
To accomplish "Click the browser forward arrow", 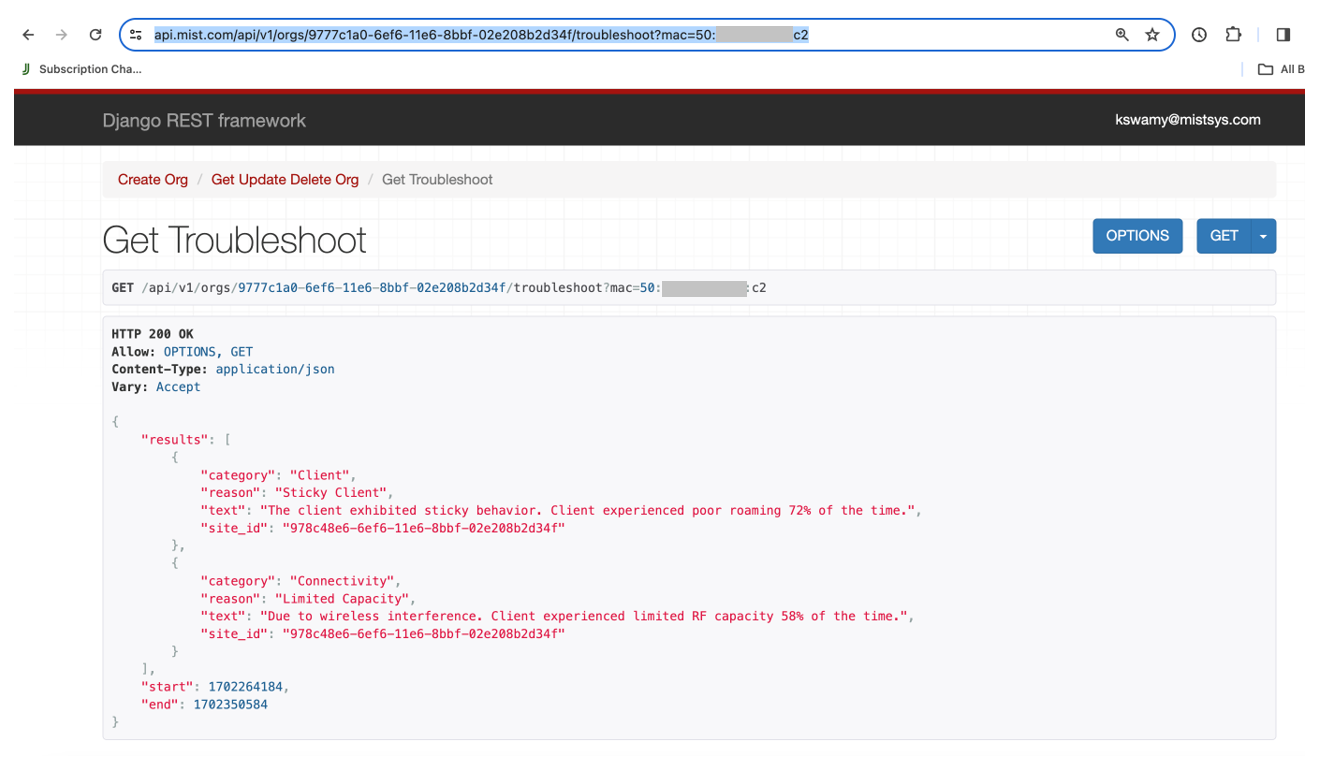I will [x=62, y=35].
